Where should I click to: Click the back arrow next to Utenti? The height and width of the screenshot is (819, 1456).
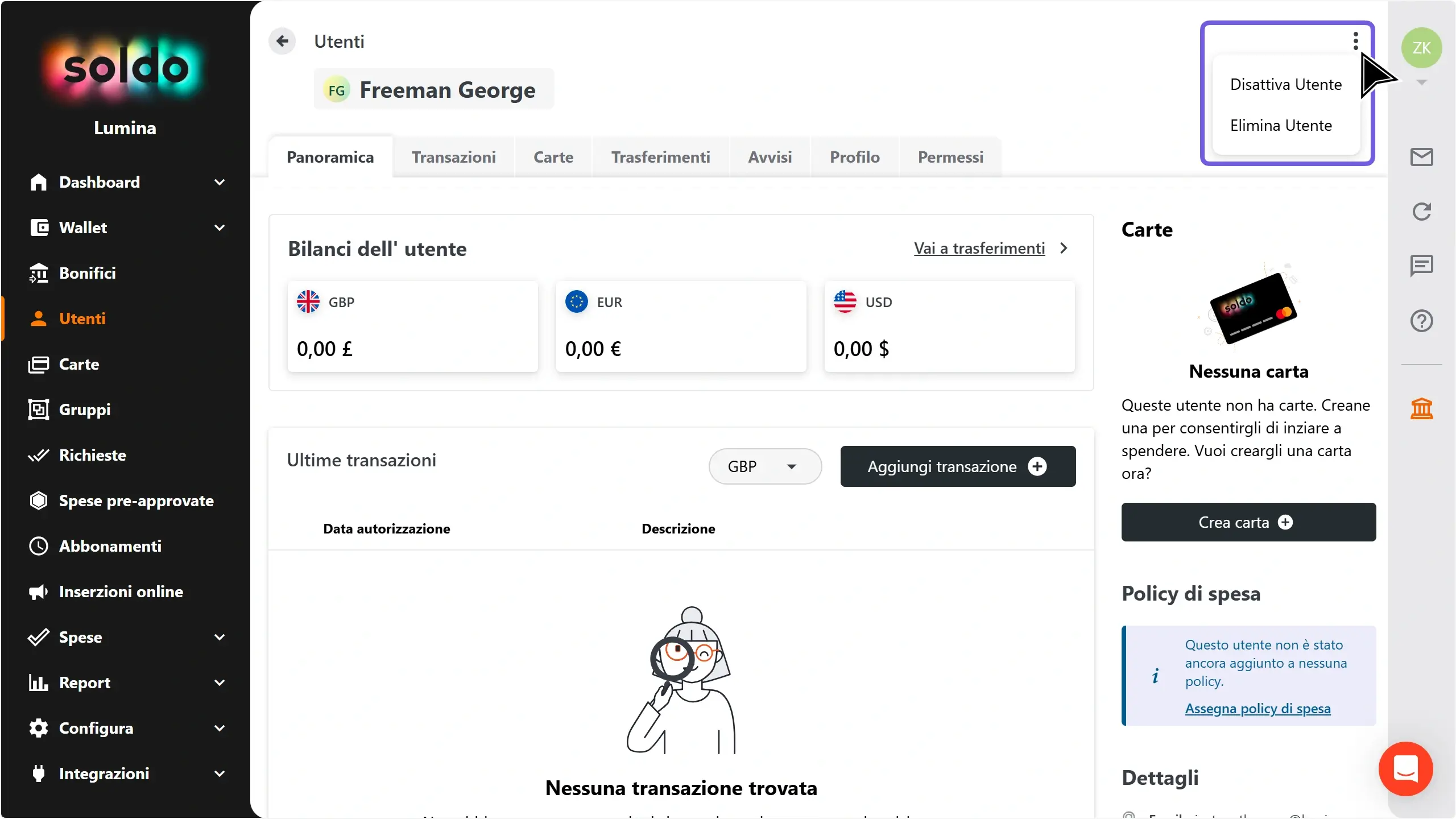click(282, 41)
